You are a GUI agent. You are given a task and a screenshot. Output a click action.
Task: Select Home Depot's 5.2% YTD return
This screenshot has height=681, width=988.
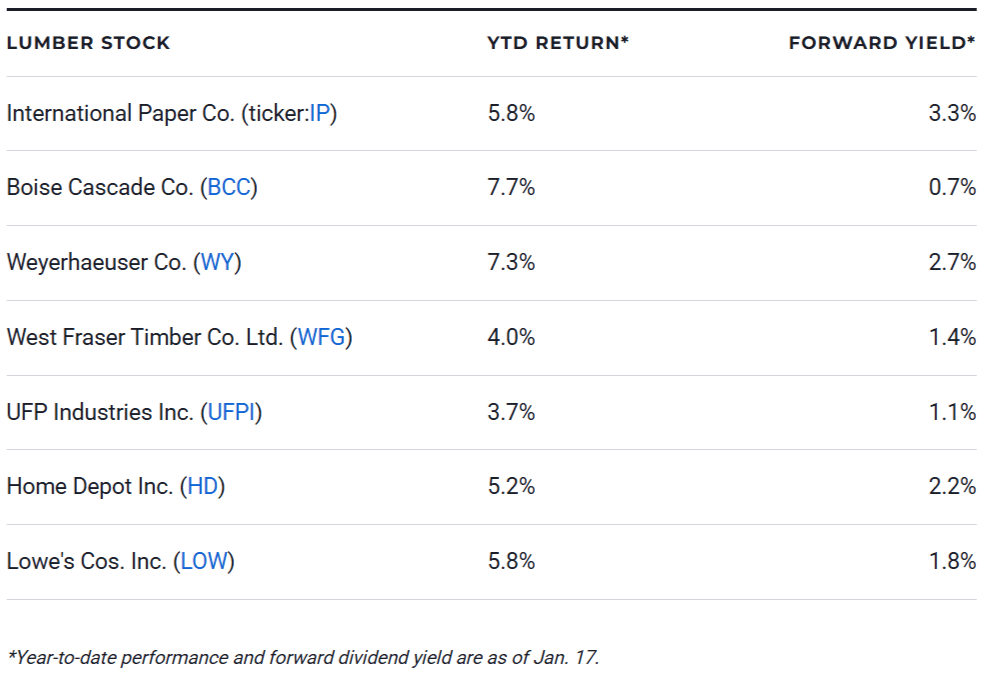tap(511, 487)
